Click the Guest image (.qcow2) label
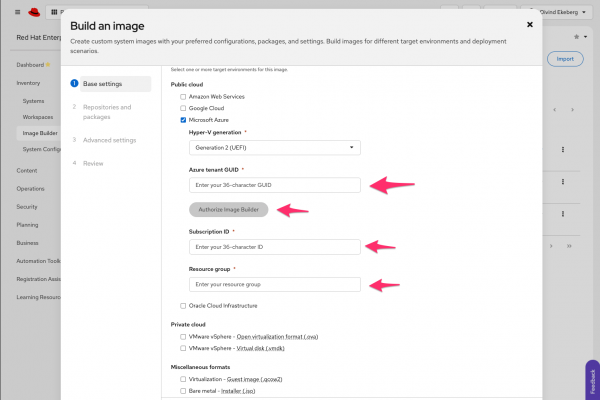 pyautogui.click(x=254, y=379)
